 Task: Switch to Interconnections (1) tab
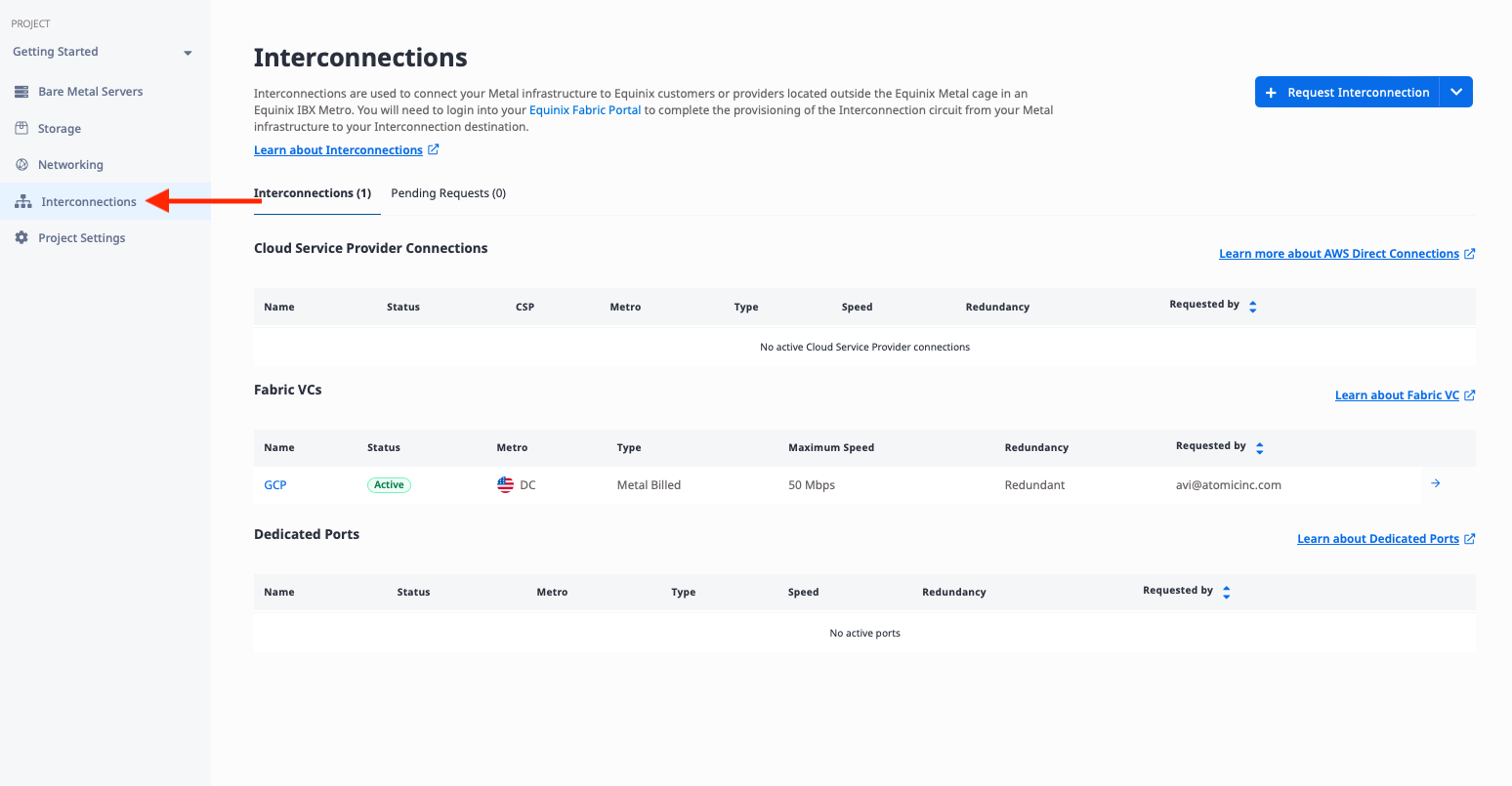pyautogui.click(x=313, y=193)
